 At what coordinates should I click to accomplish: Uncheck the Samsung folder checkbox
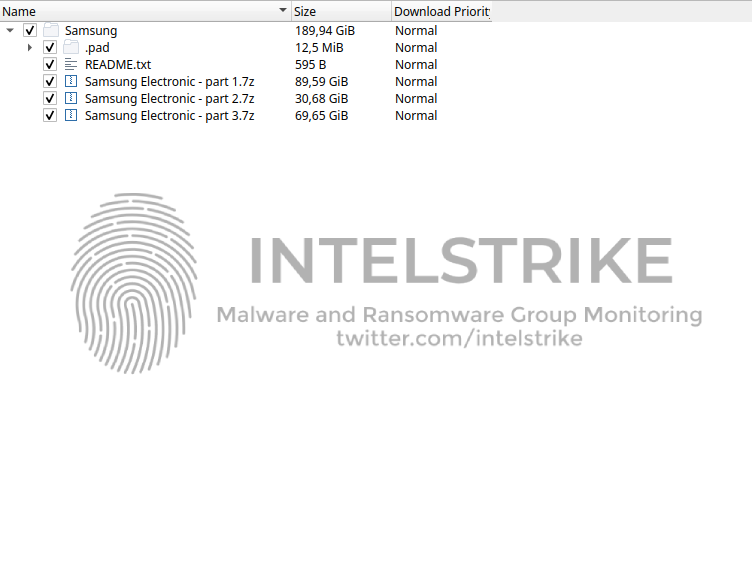click(30, 30)
